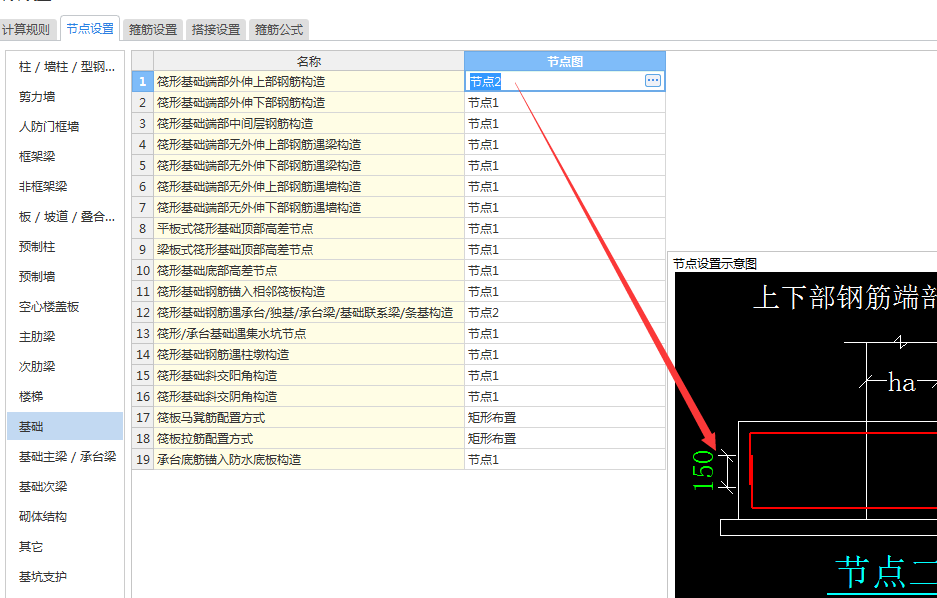Select row 6 筏形基础端部无外伸上部钢筋遇墙构造
The image size is (937, 598).
pyautogui.click(x=309, y=186)
